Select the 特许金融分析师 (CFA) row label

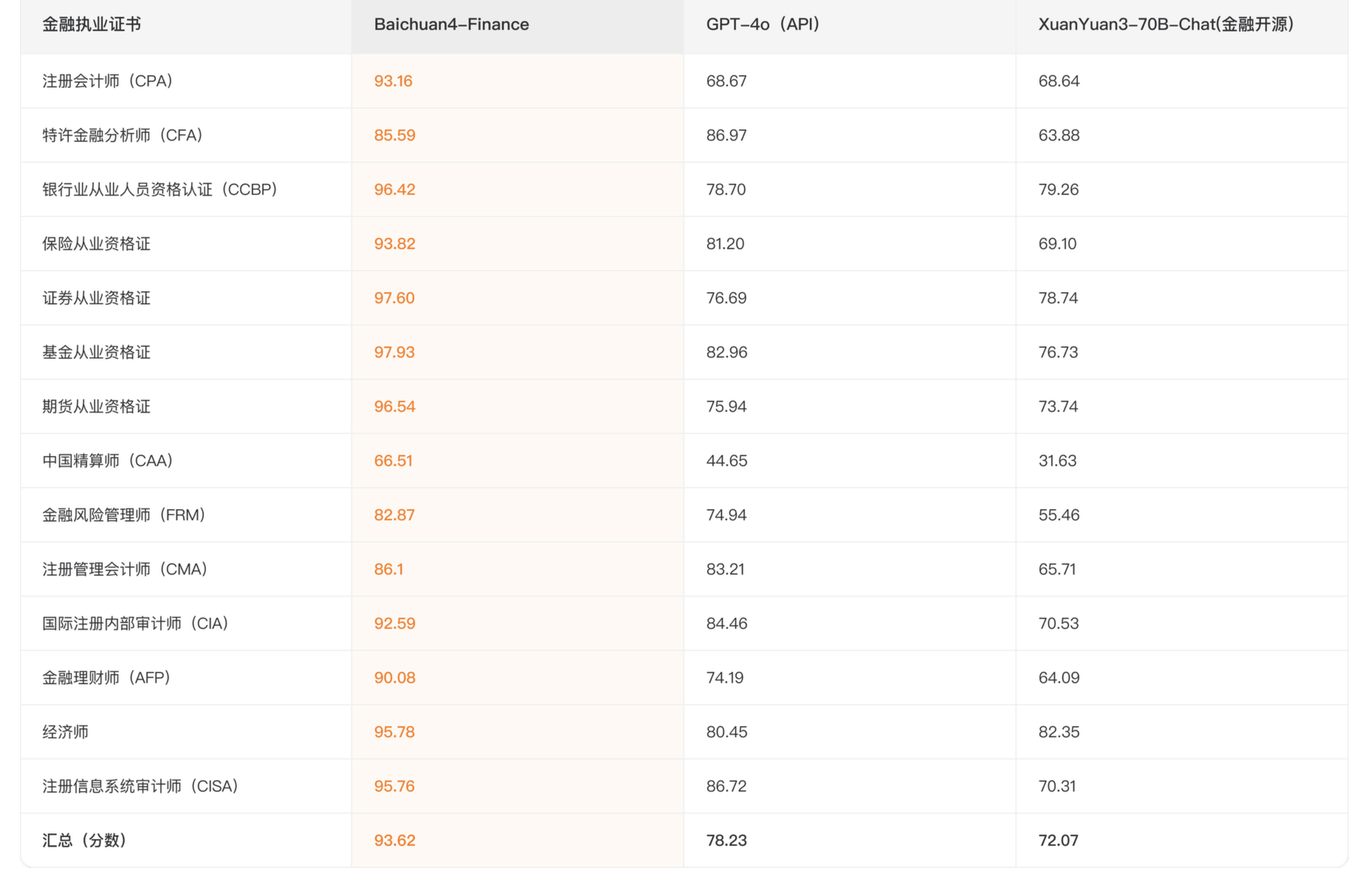click(x=122, y=135)
